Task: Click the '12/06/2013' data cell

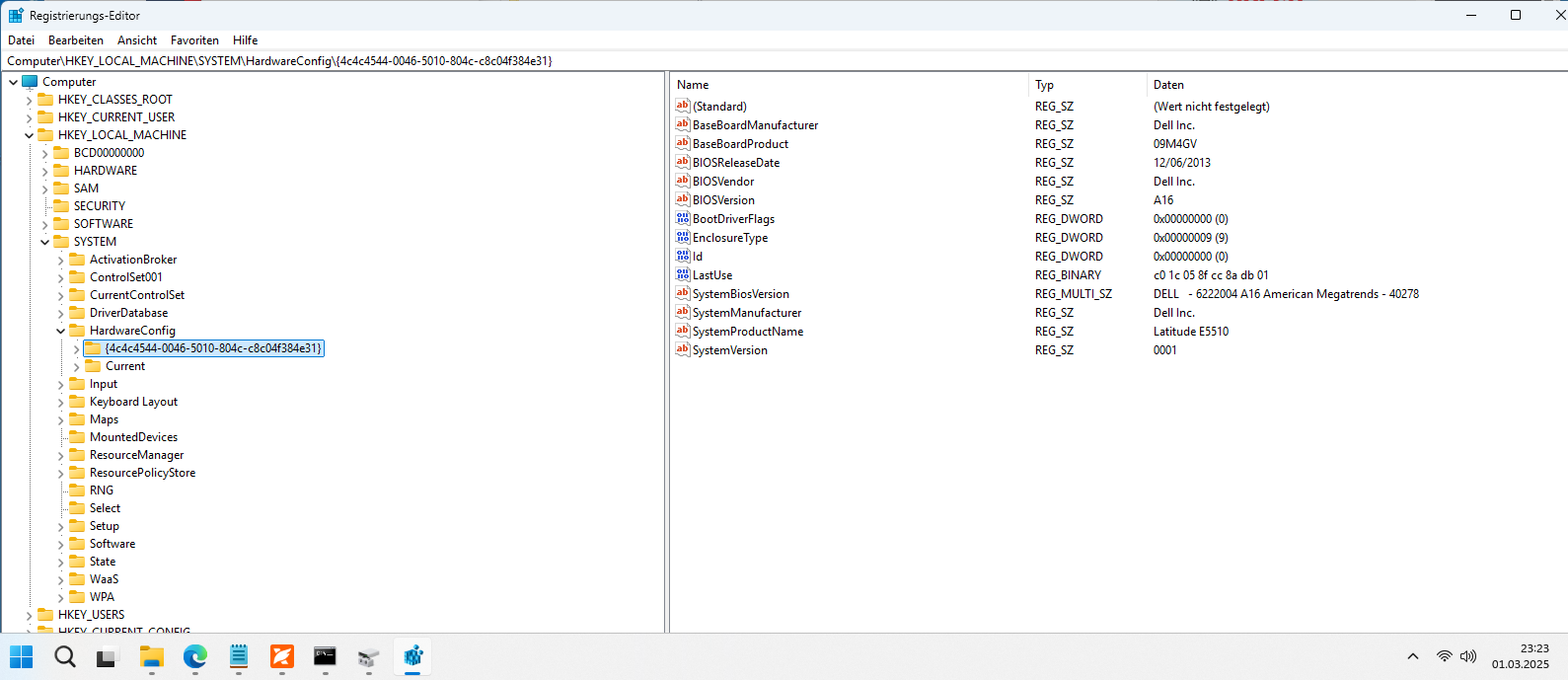Action: click(1182, 163)
